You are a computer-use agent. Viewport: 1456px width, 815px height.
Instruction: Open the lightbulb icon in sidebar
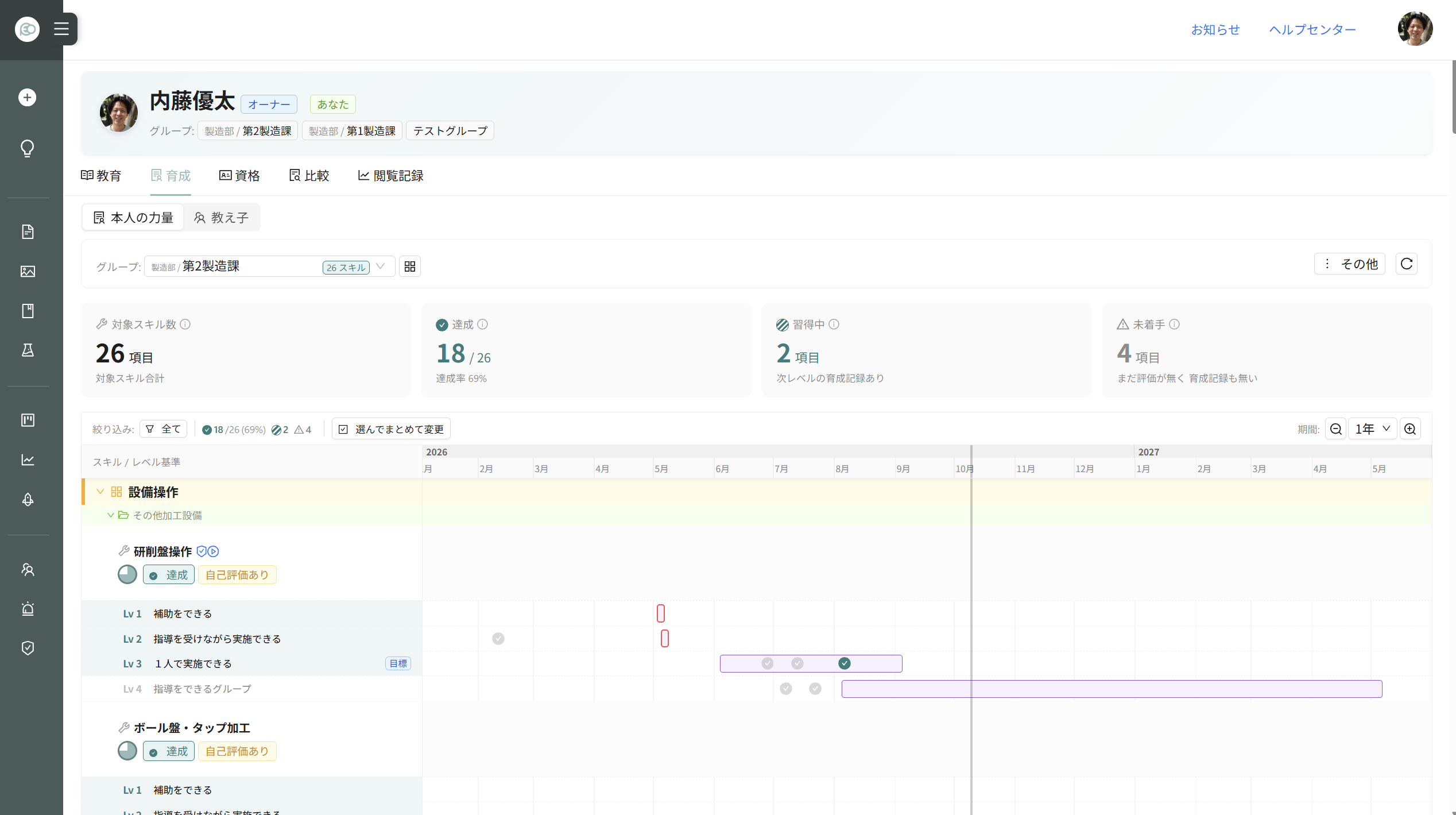coord(28,148)
